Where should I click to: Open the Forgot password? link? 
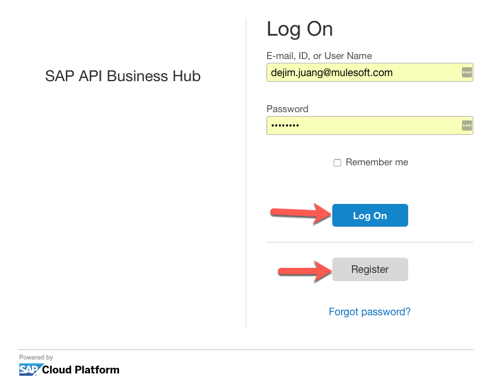pos(369,312)
